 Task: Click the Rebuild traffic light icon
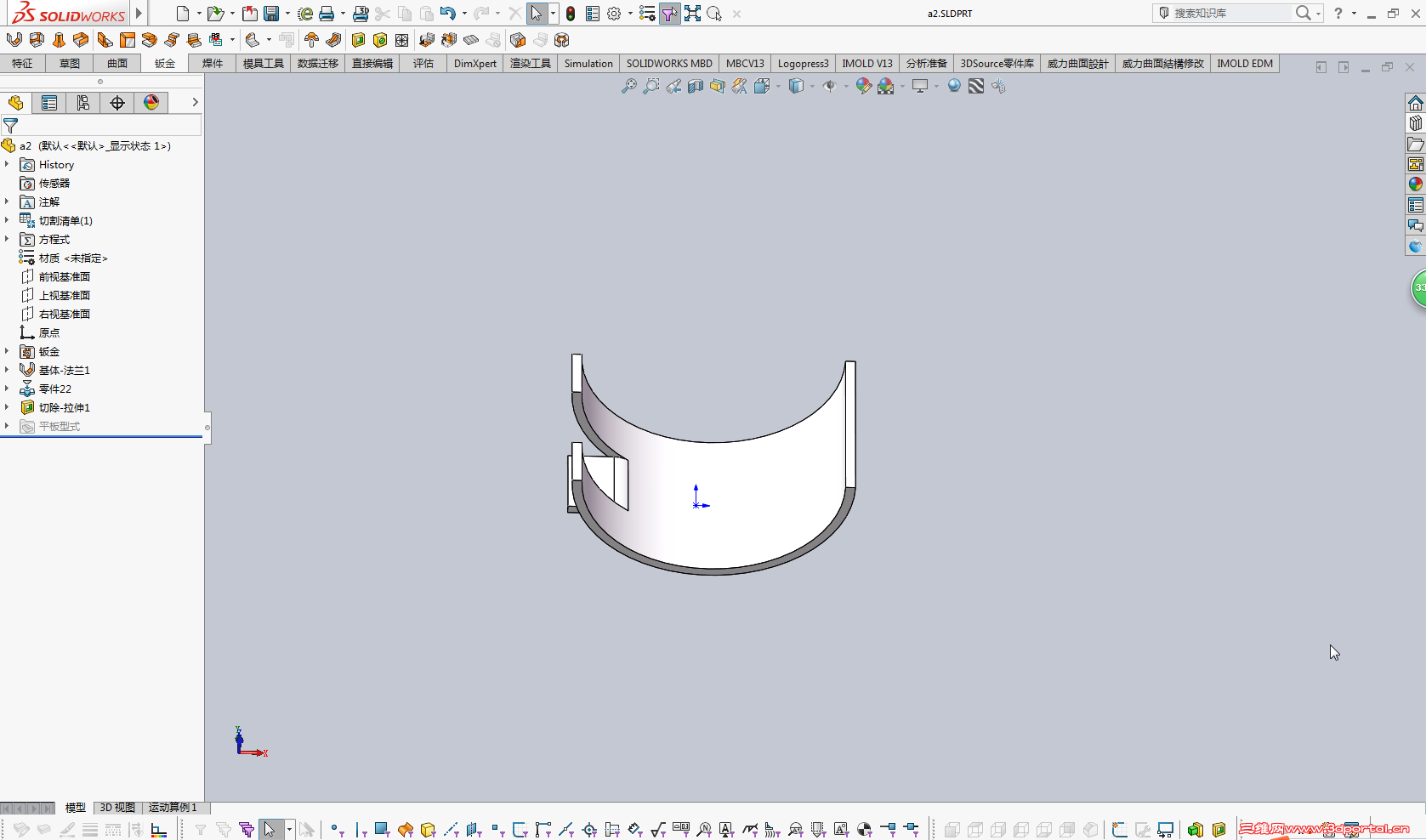pos(571,14)
